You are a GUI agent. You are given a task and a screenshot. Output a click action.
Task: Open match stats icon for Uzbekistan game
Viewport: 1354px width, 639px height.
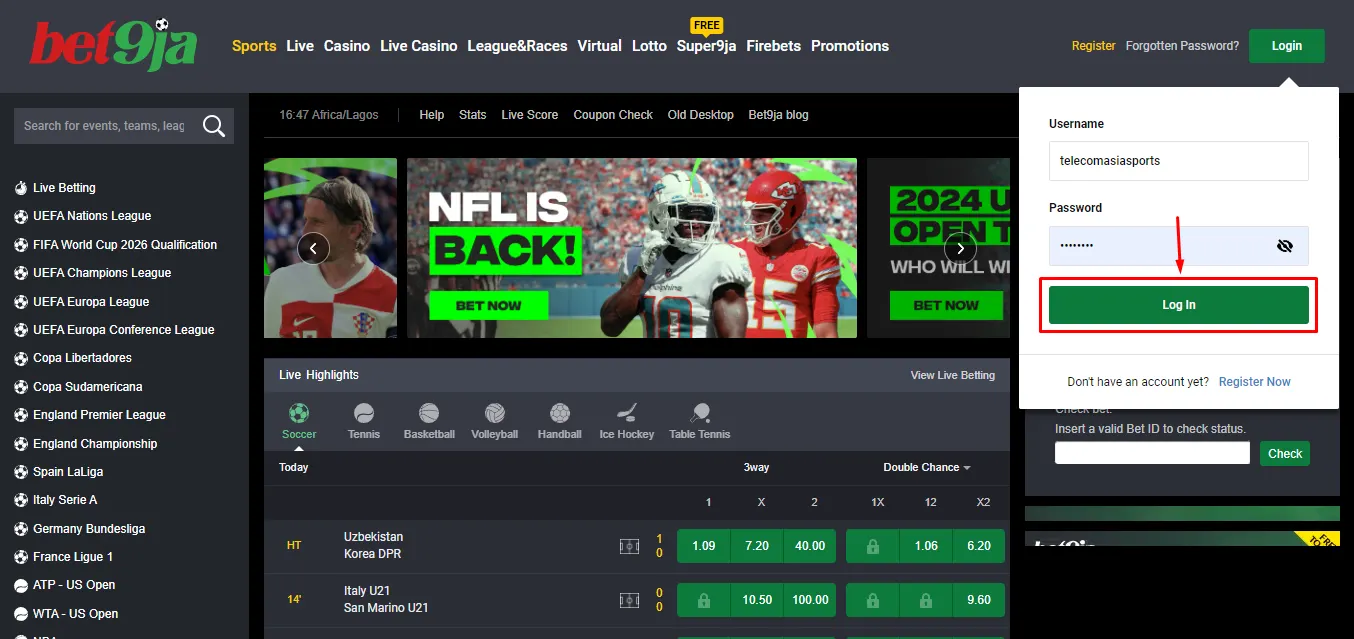click(x=629, y=546)
